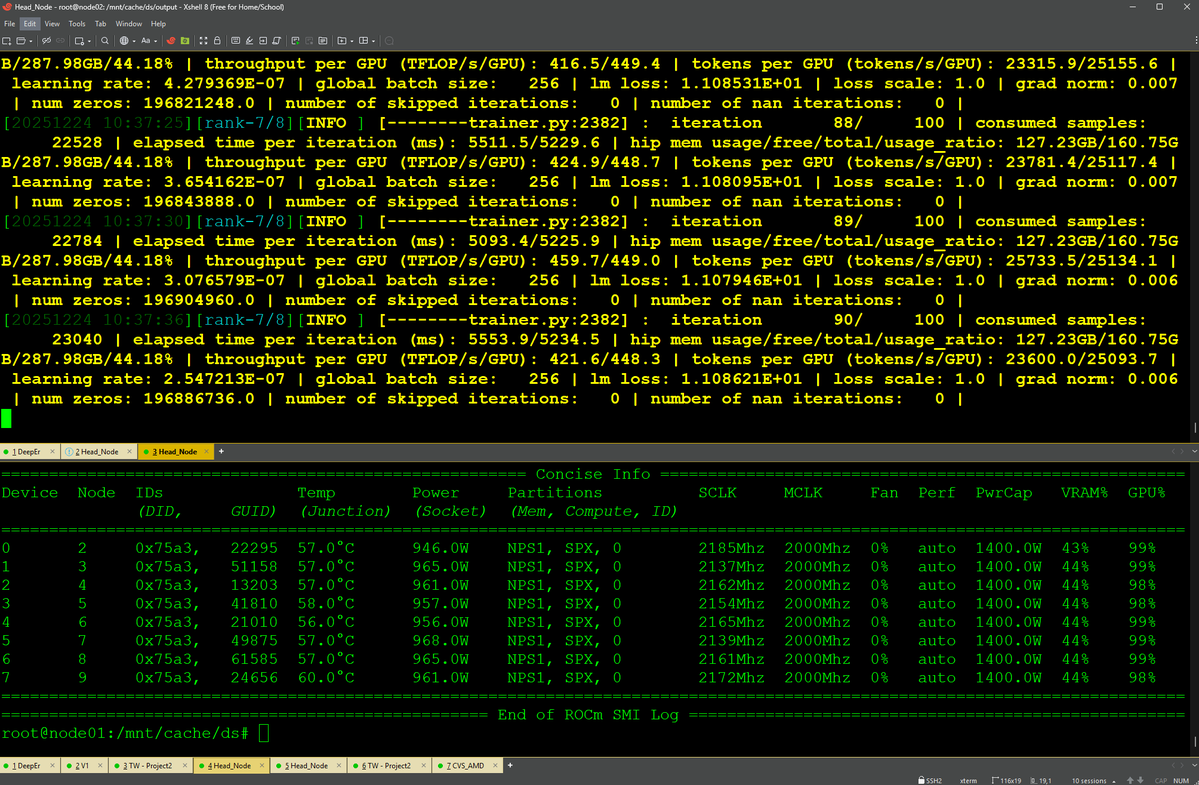Toggle full screen mode icon

(203, 41)
